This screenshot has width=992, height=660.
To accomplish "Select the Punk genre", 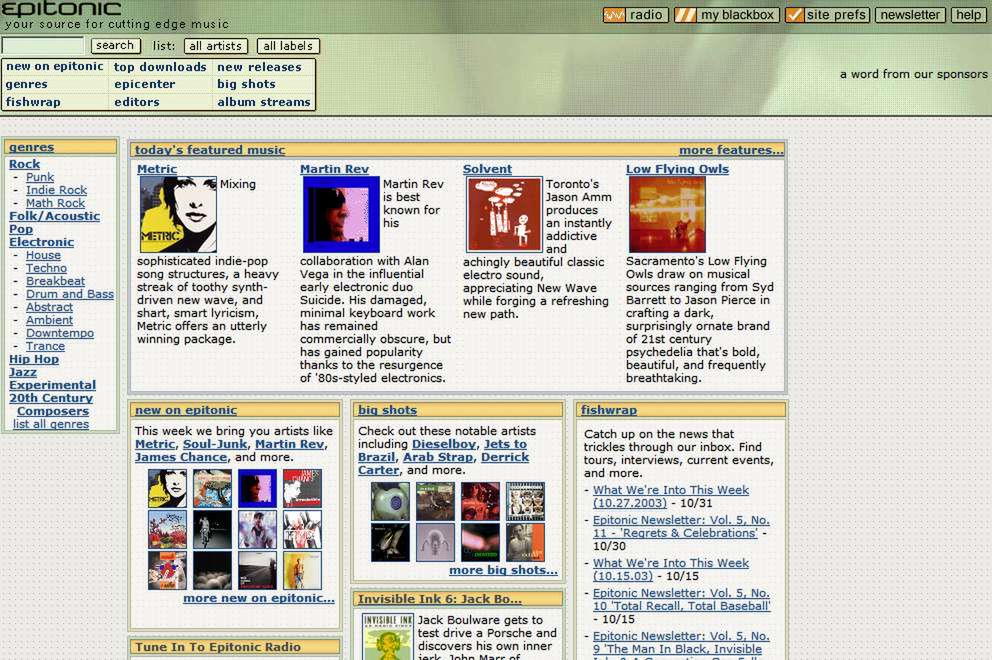I will click(40, 177).
